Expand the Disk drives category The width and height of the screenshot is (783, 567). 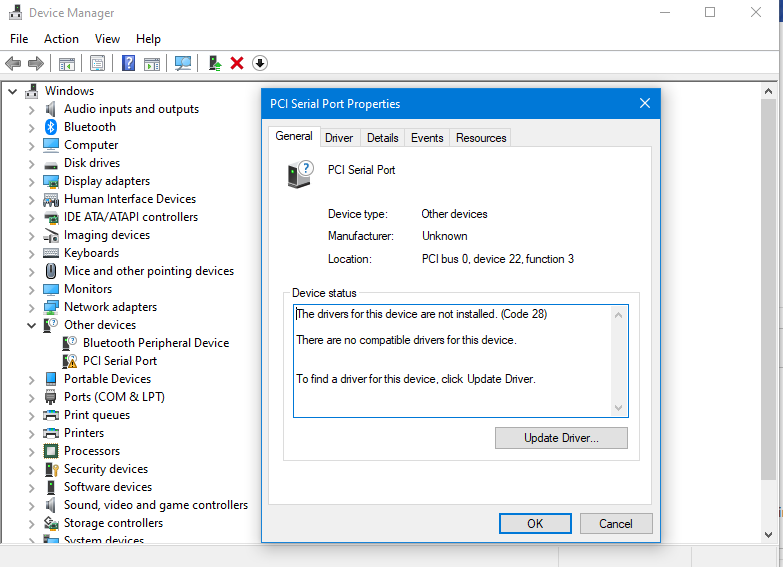click(x=31, y=164)
